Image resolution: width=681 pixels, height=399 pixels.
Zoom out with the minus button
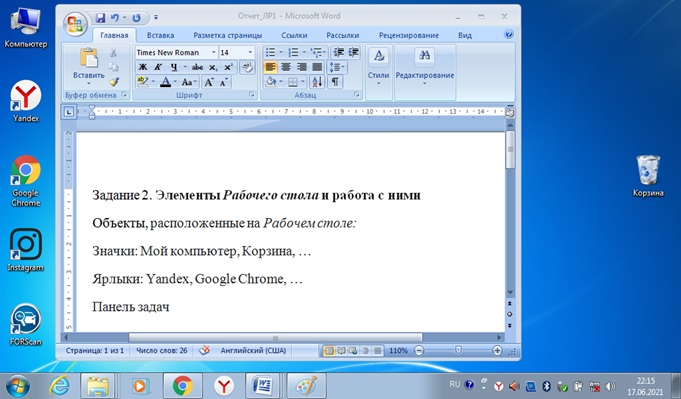(x=419, y=350)
